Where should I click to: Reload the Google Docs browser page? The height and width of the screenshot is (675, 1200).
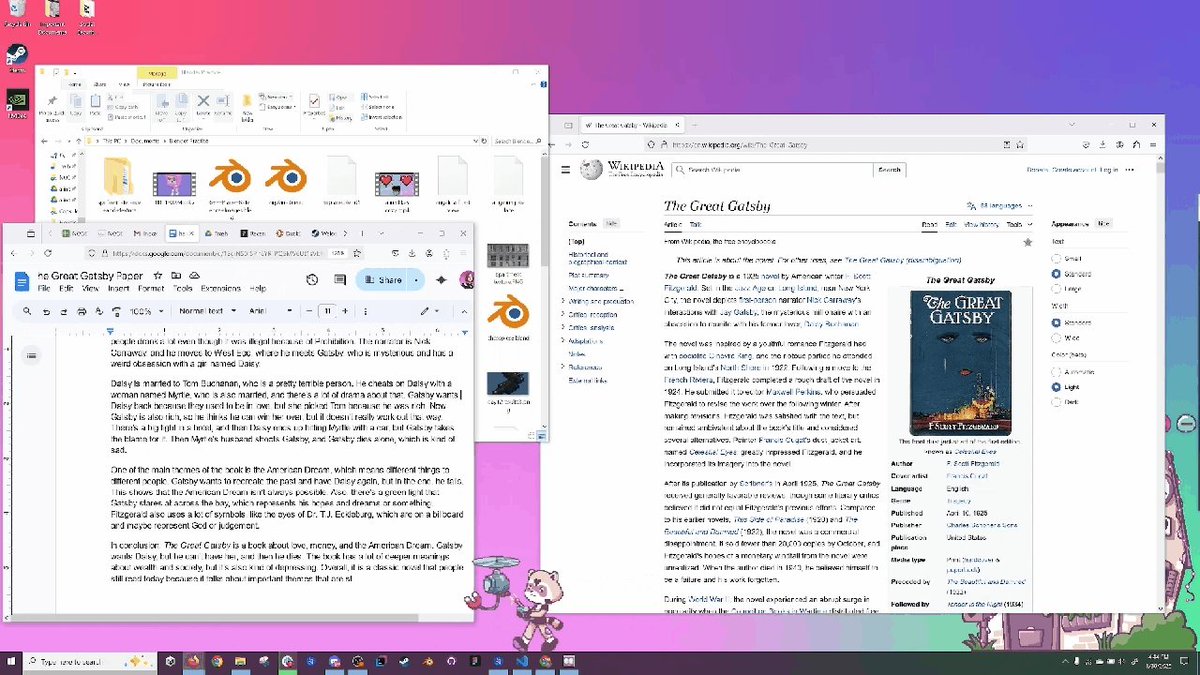click(48, 253)
